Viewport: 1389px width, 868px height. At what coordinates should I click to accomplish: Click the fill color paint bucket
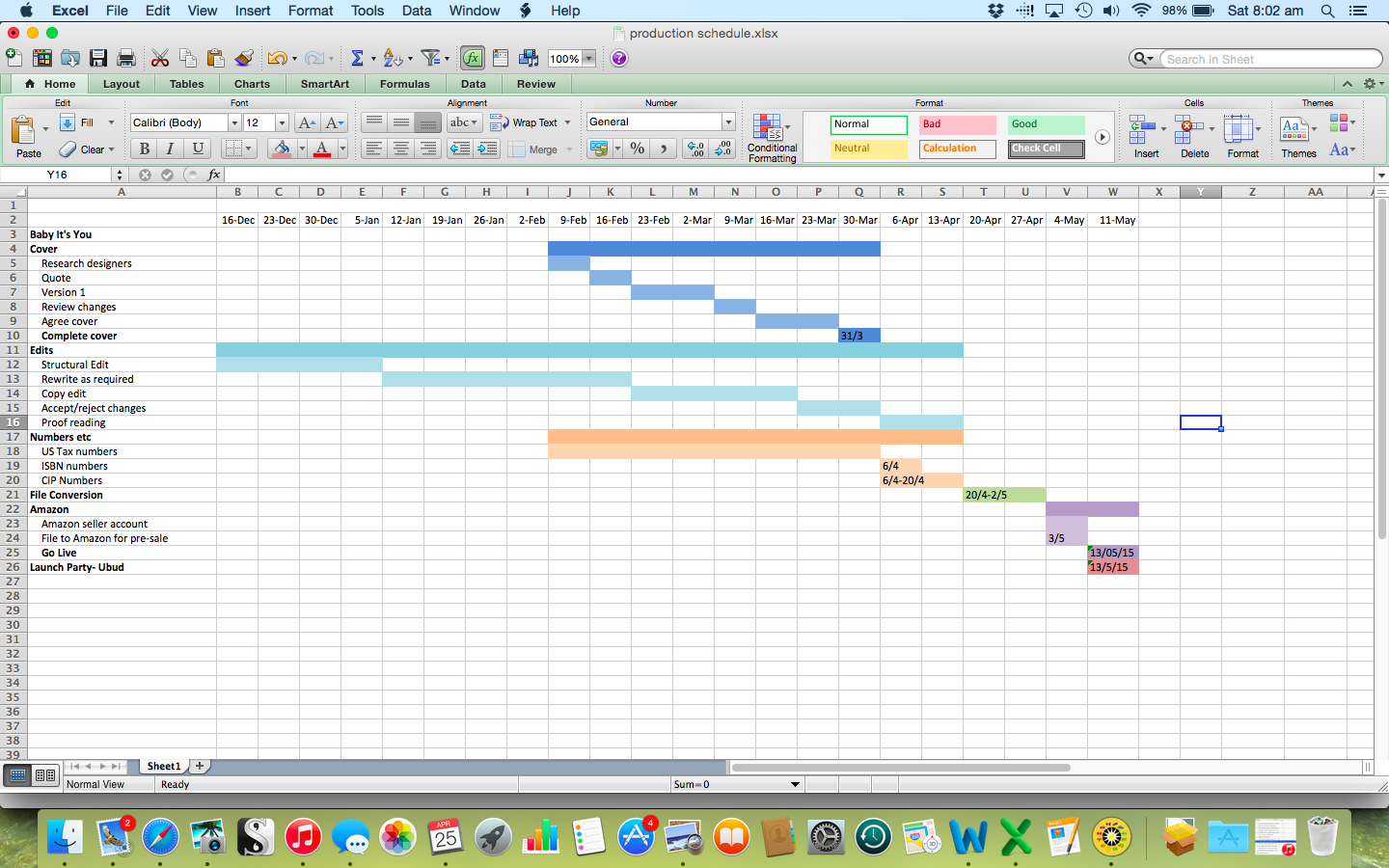pos(282,149)
